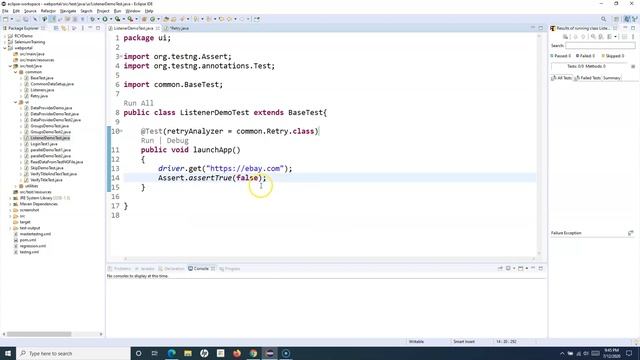Open Chrome from the taskbar

pos(253,353)
